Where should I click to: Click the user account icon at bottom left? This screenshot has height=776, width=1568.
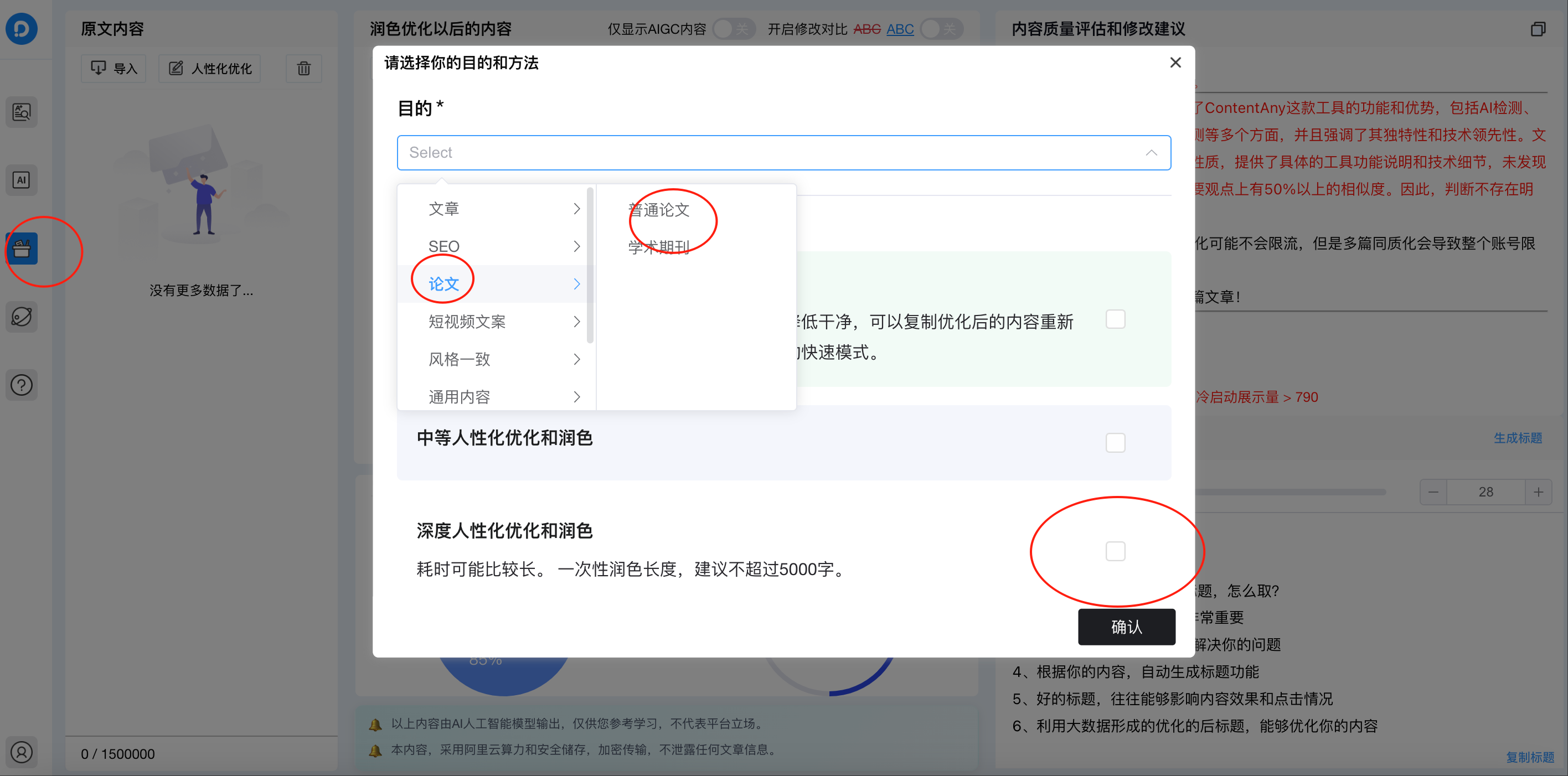[x=21, y=752]
